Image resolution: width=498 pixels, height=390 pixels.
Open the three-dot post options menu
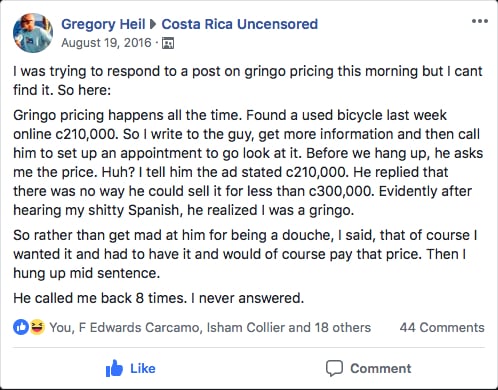tap(480, 21)
